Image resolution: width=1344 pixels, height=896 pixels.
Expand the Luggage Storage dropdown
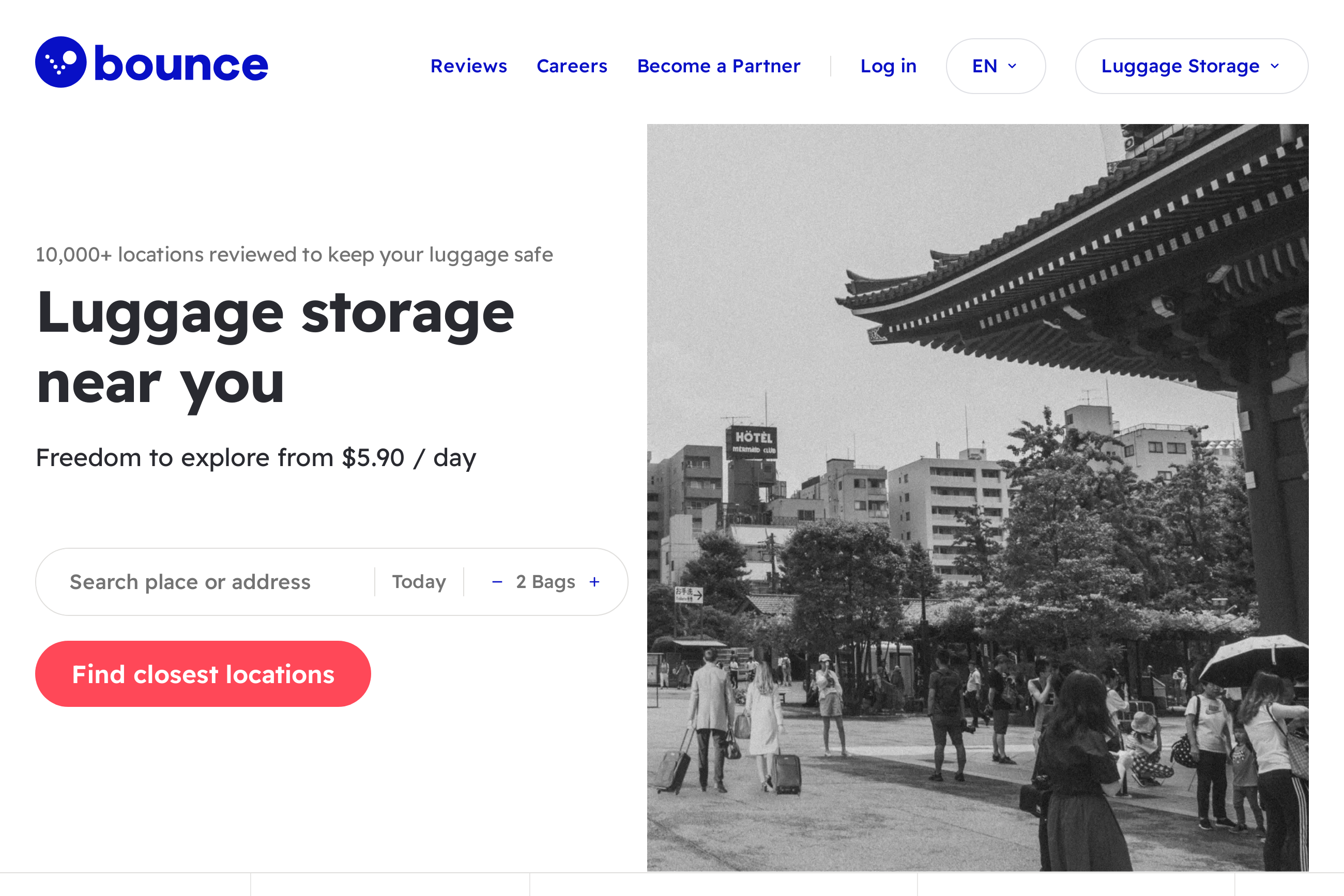(x=1180, y=66)
